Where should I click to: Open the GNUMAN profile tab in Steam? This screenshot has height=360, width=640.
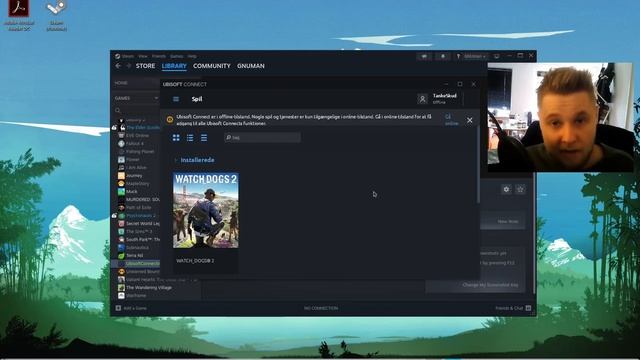click(251, 66)
